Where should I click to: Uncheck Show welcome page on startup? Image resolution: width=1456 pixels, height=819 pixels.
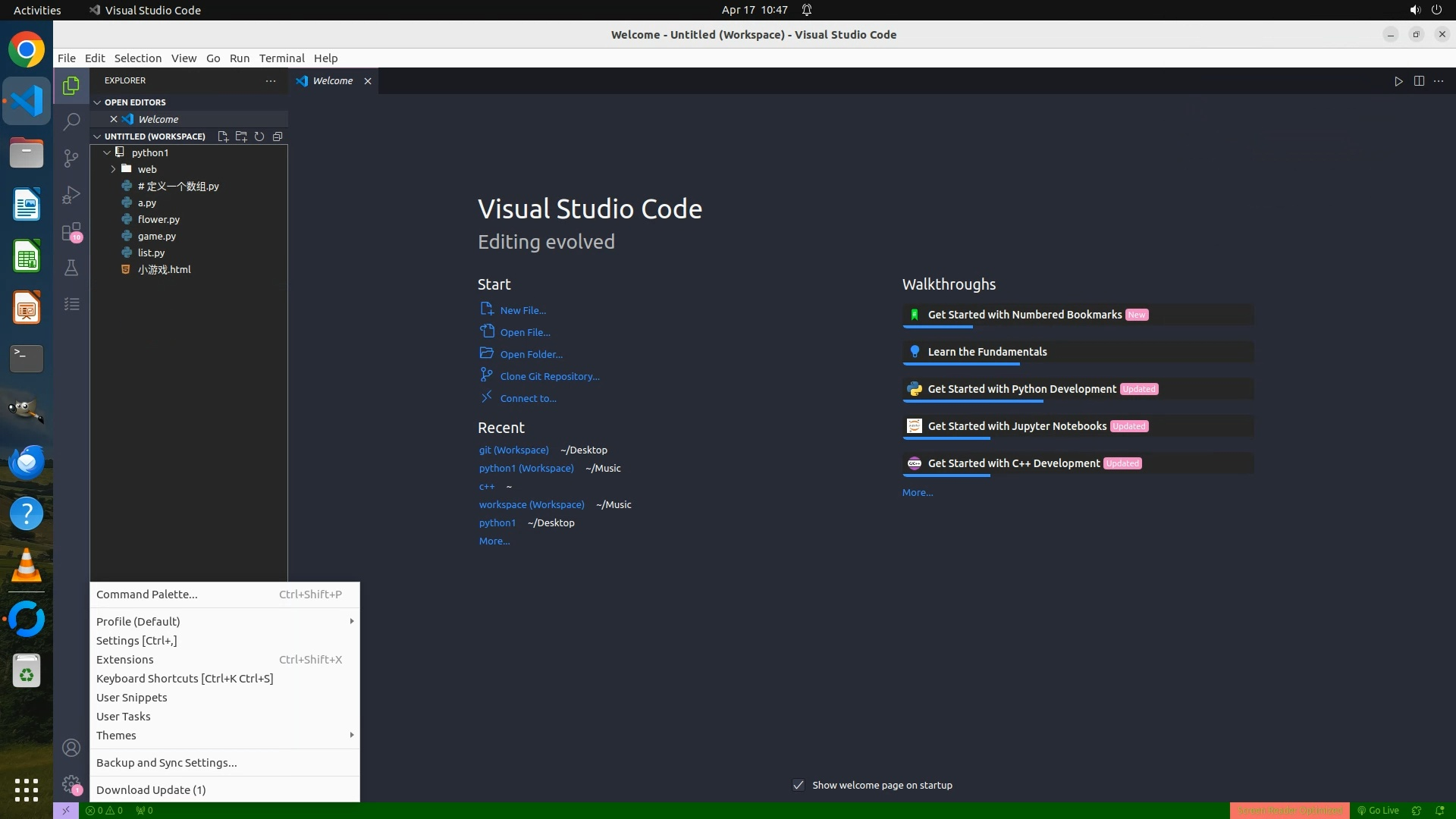click(x=799, y=785)
